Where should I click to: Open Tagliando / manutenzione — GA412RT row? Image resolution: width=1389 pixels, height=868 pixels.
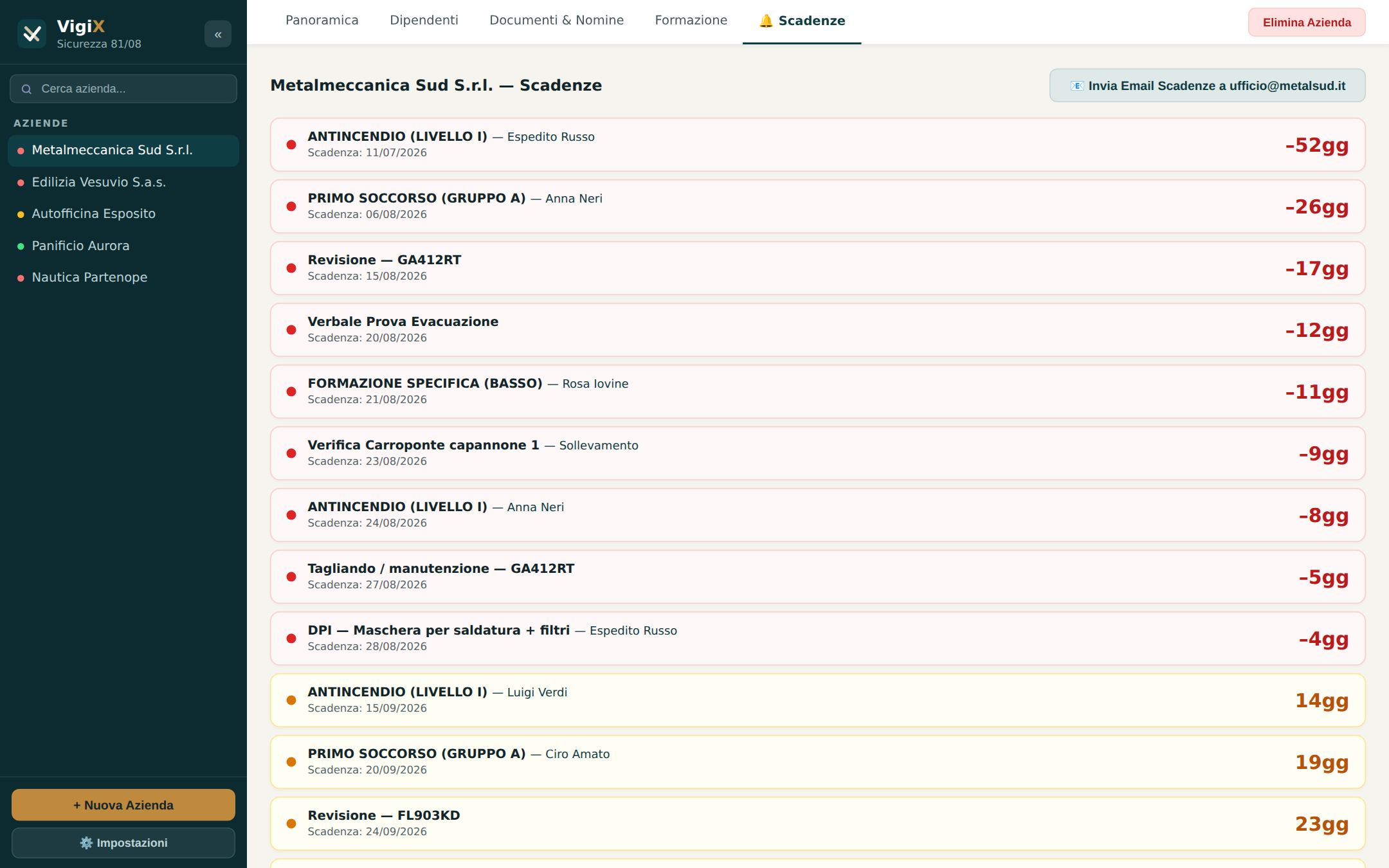click(x=818, y=577)
